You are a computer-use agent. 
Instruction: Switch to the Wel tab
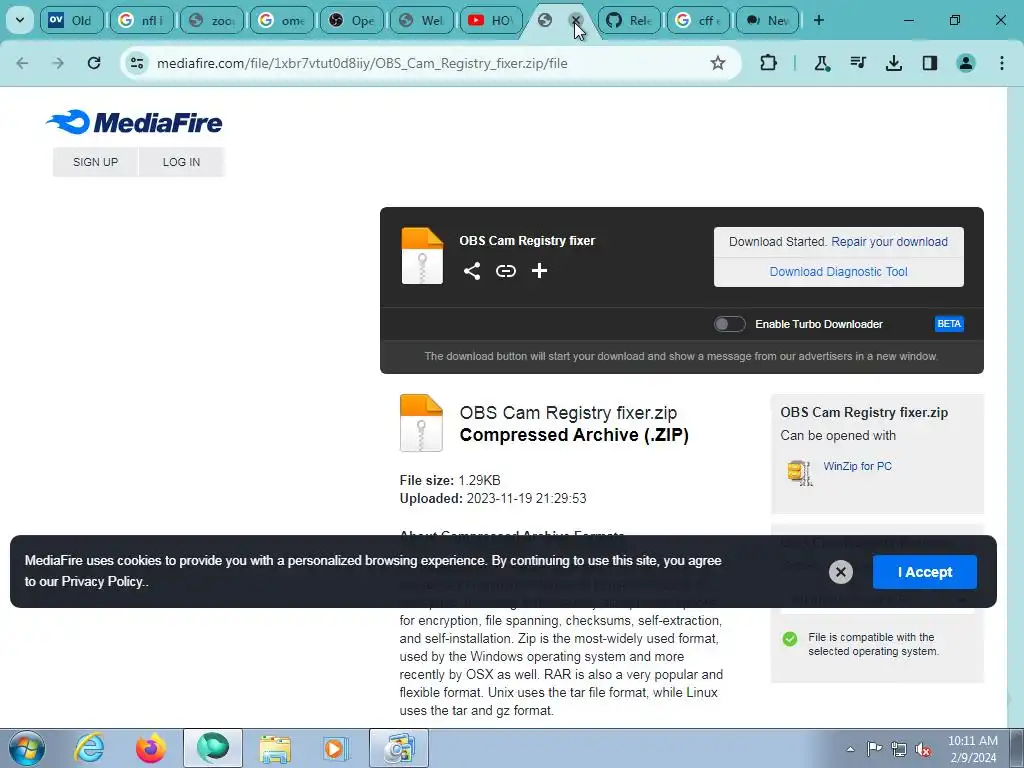421,20
